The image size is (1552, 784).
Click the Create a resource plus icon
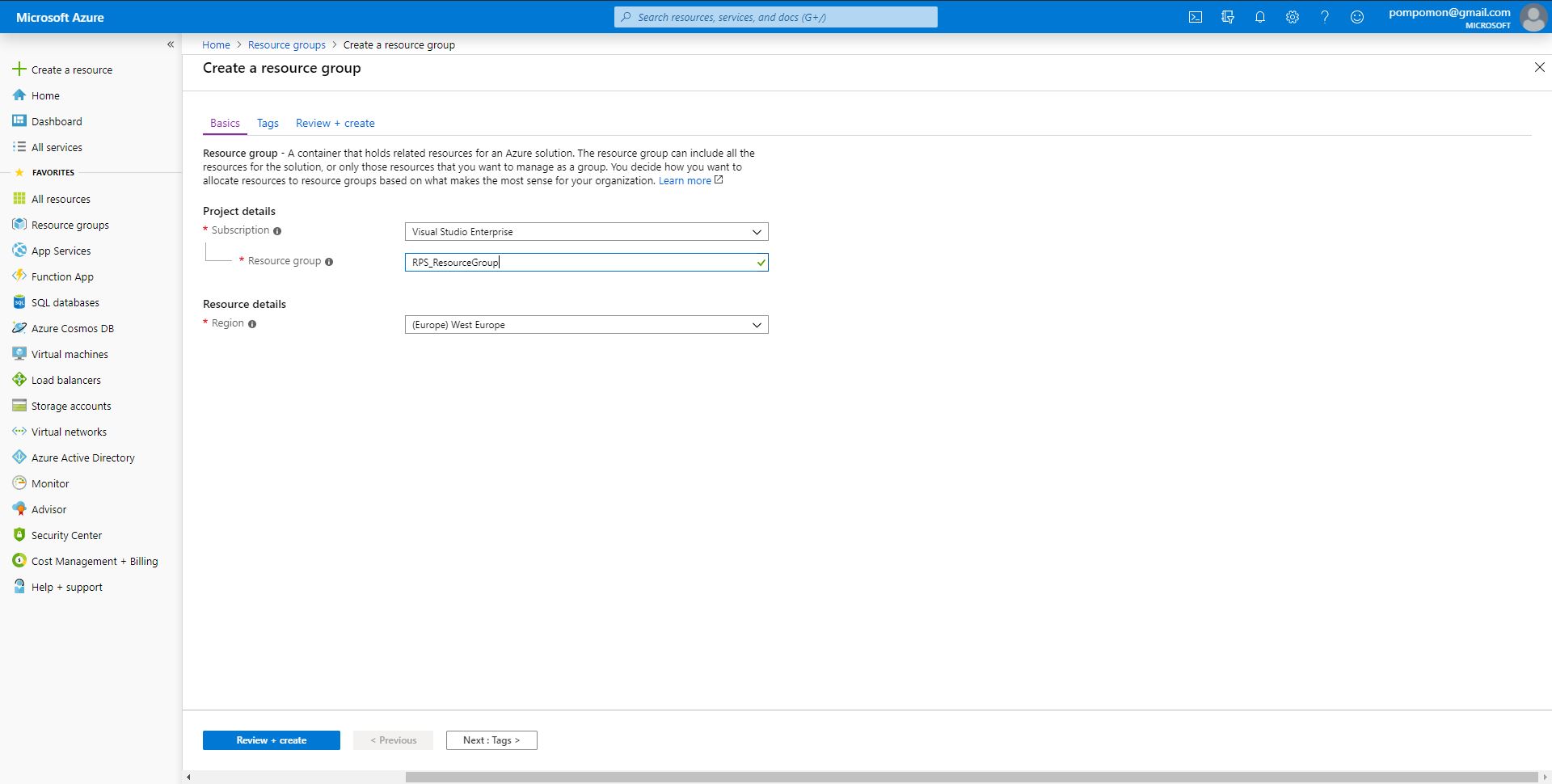tap(19, 70)
